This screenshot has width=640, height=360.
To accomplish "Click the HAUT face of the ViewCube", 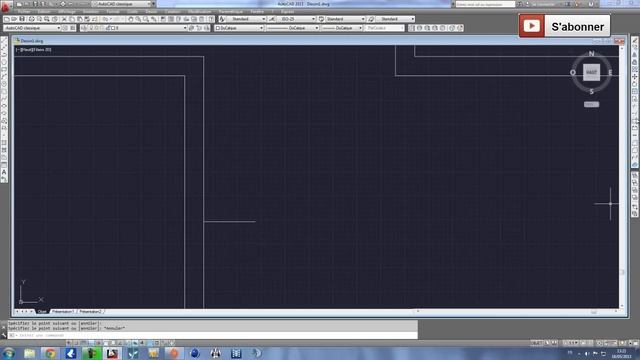I will click(x=591, y=72).
